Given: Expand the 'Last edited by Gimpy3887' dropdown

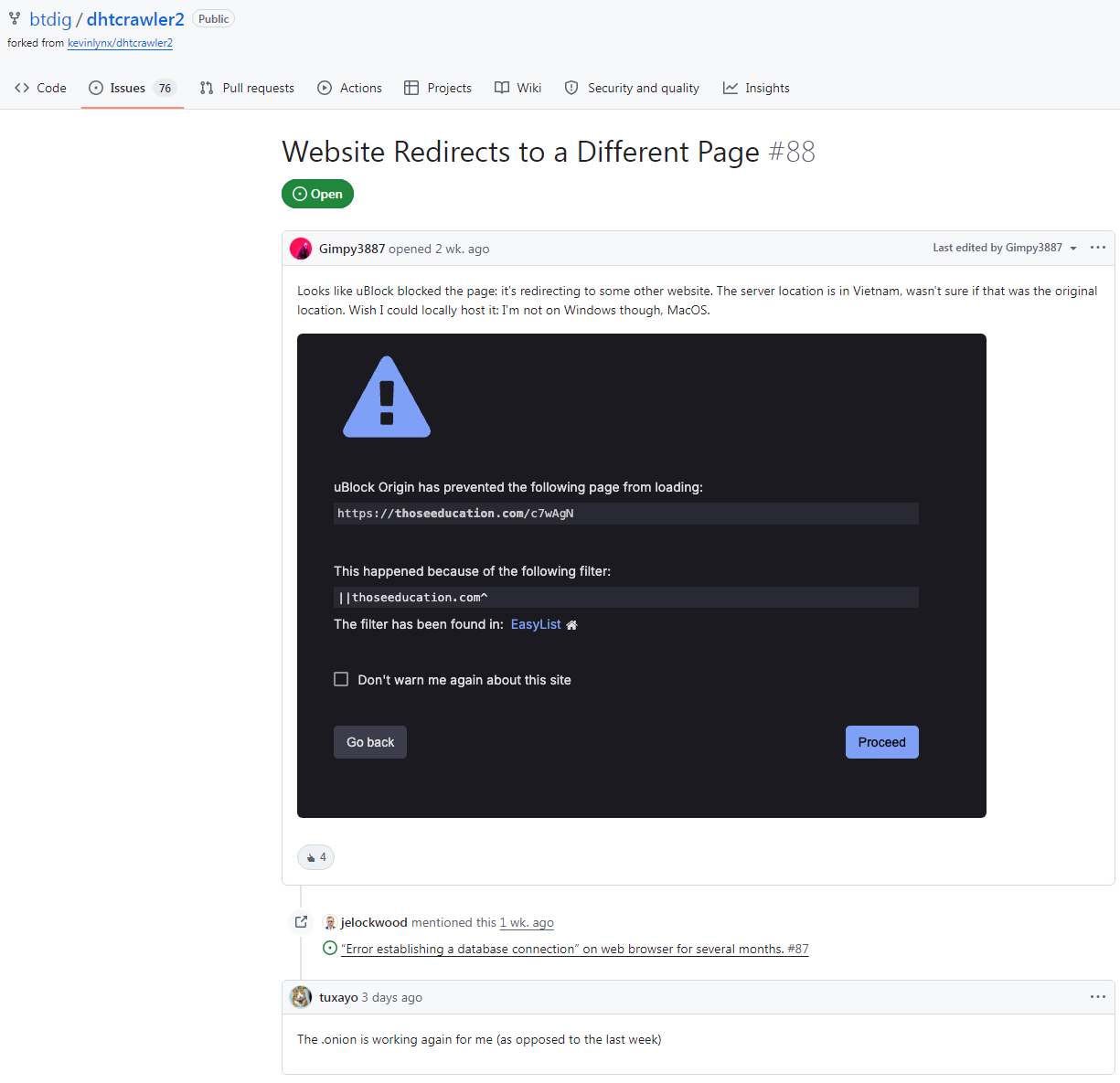Looking at the screenshot, I should [1005, 248].
